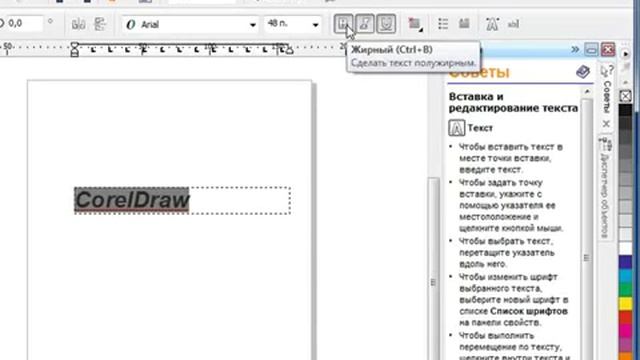Mirror the text object horizontally

[x=78, y=24]
